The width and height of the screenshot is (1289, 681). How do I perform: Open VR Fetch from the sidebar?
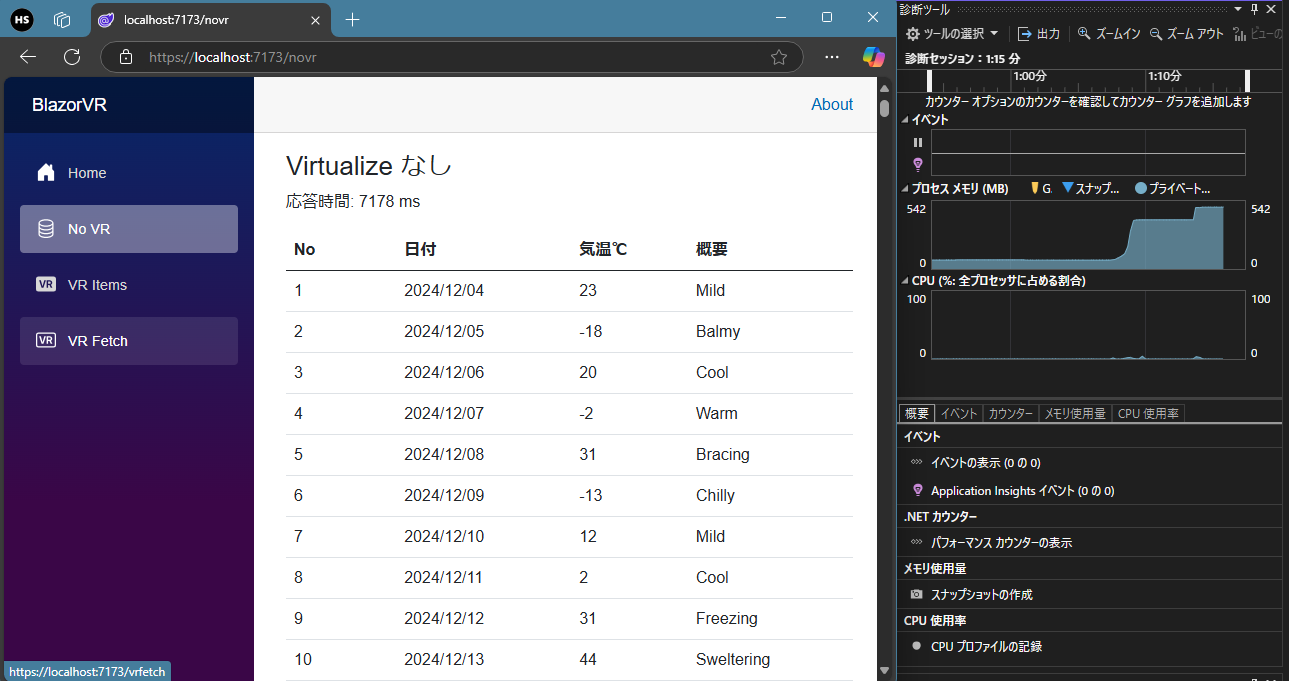coord(129,341)
